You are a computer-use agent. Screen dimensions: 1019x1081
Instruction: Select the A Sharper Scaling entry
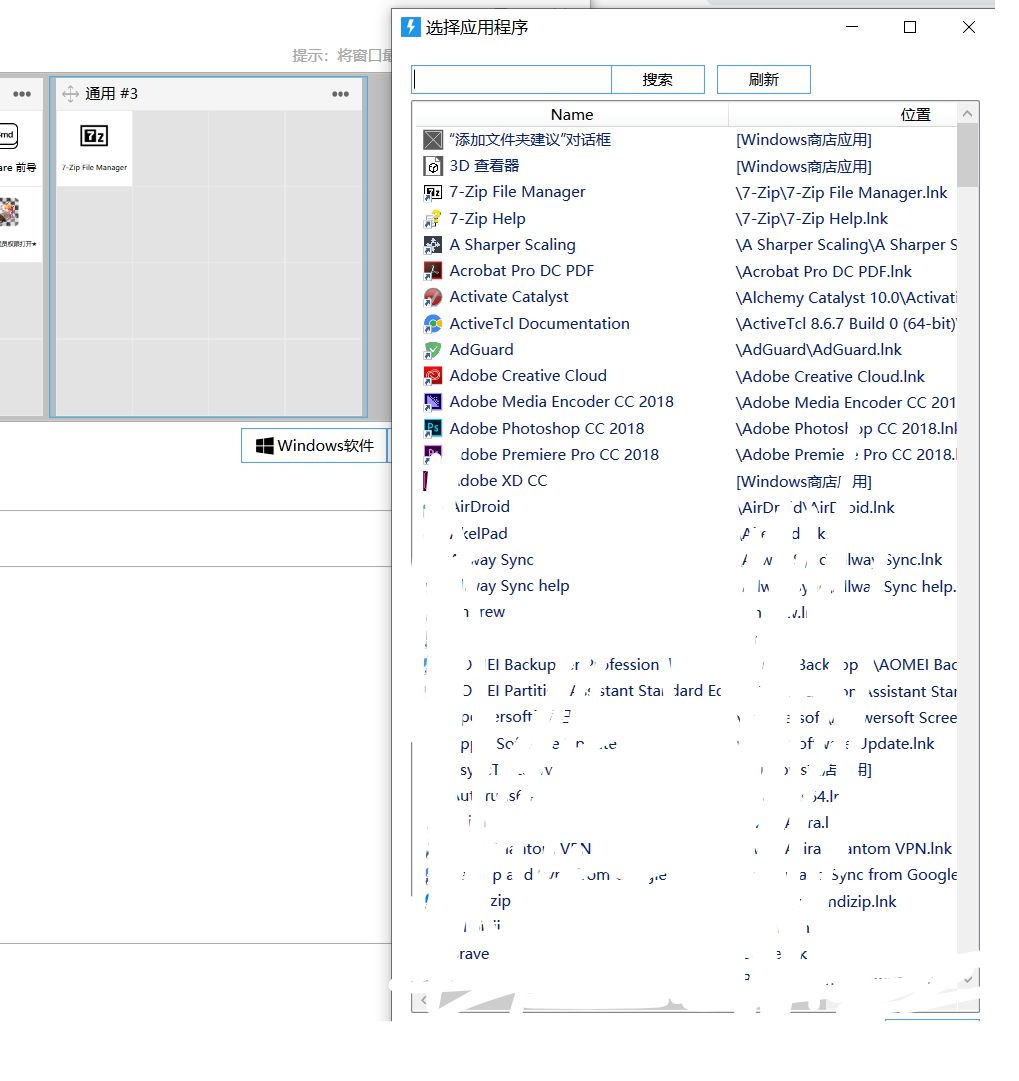[512, 245]
